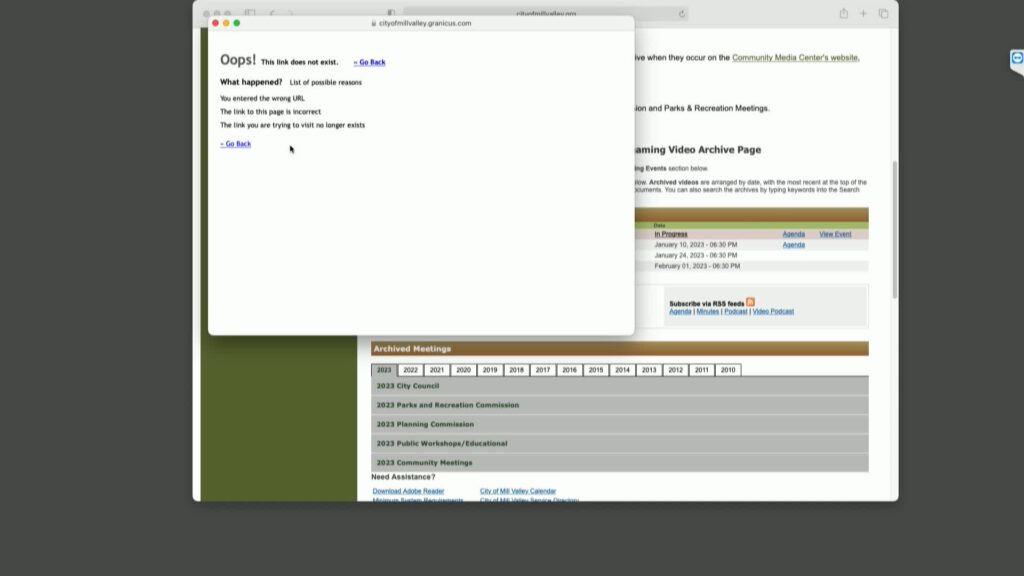1024x576 pixels.
Task: Open Agenda for January 10, 2023 meeting
Action: click(793, 245)
